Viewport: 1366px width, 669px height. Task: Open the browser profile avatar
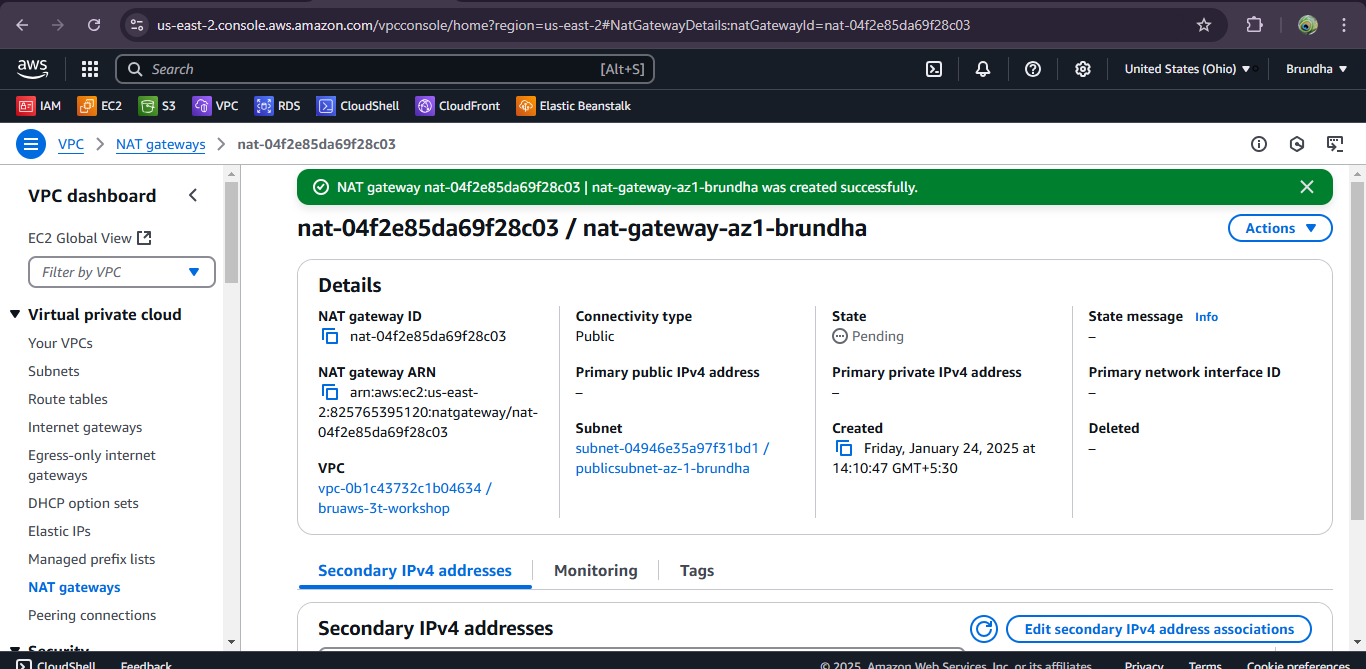click(x=1308, y=25)
